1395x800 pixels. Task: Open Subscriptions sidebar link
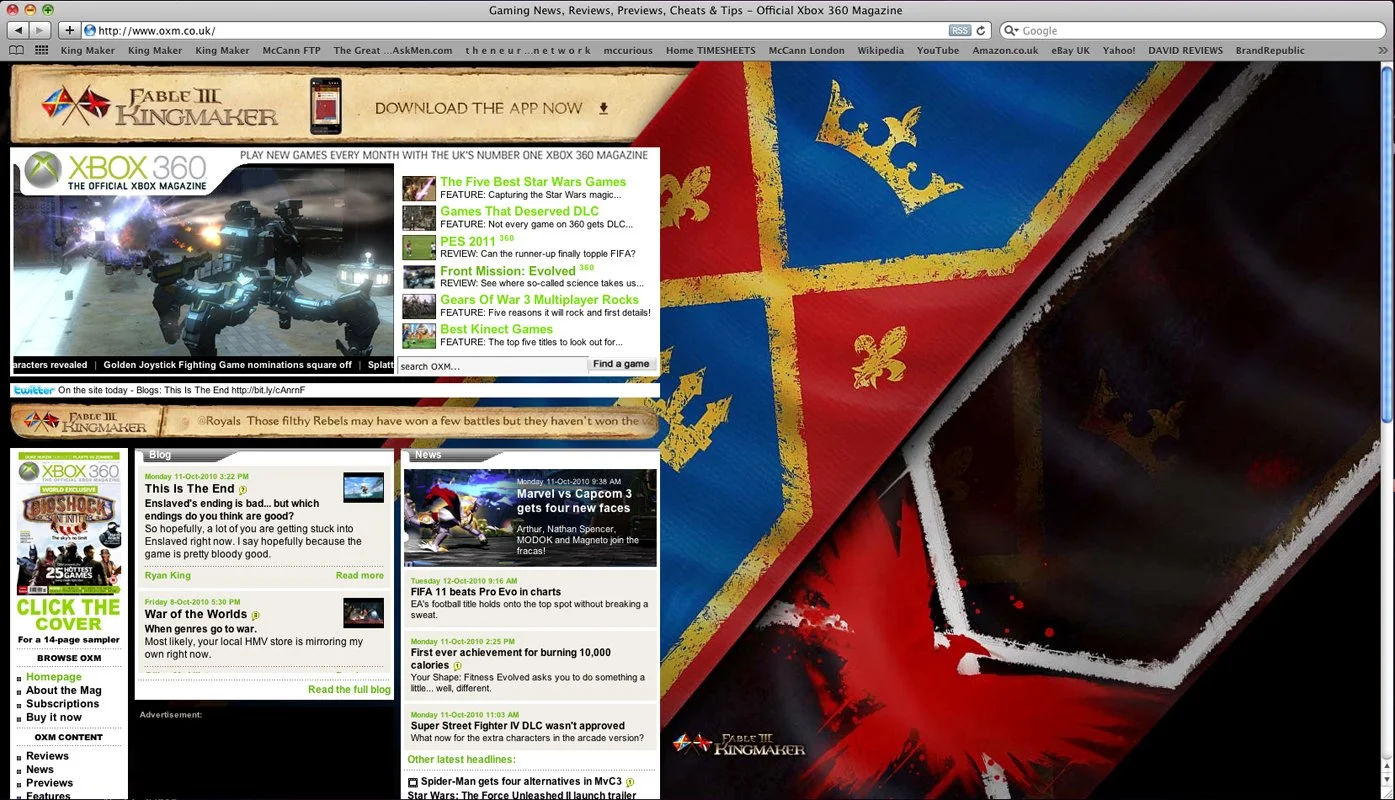63,704
